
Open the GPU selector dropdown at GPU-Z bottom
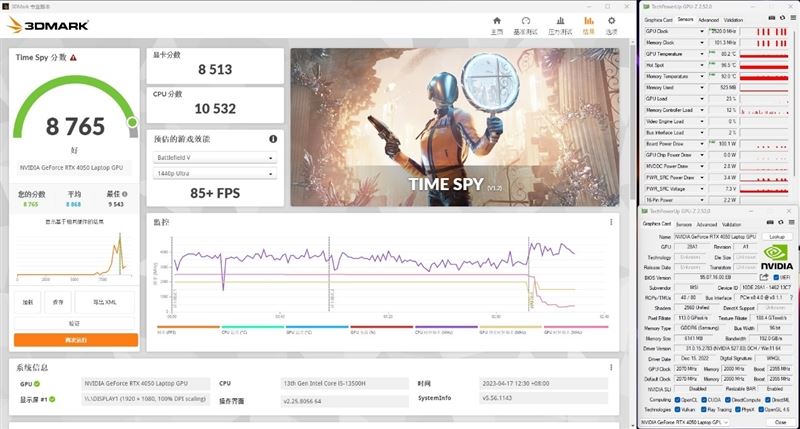click(x=686, y=422)
